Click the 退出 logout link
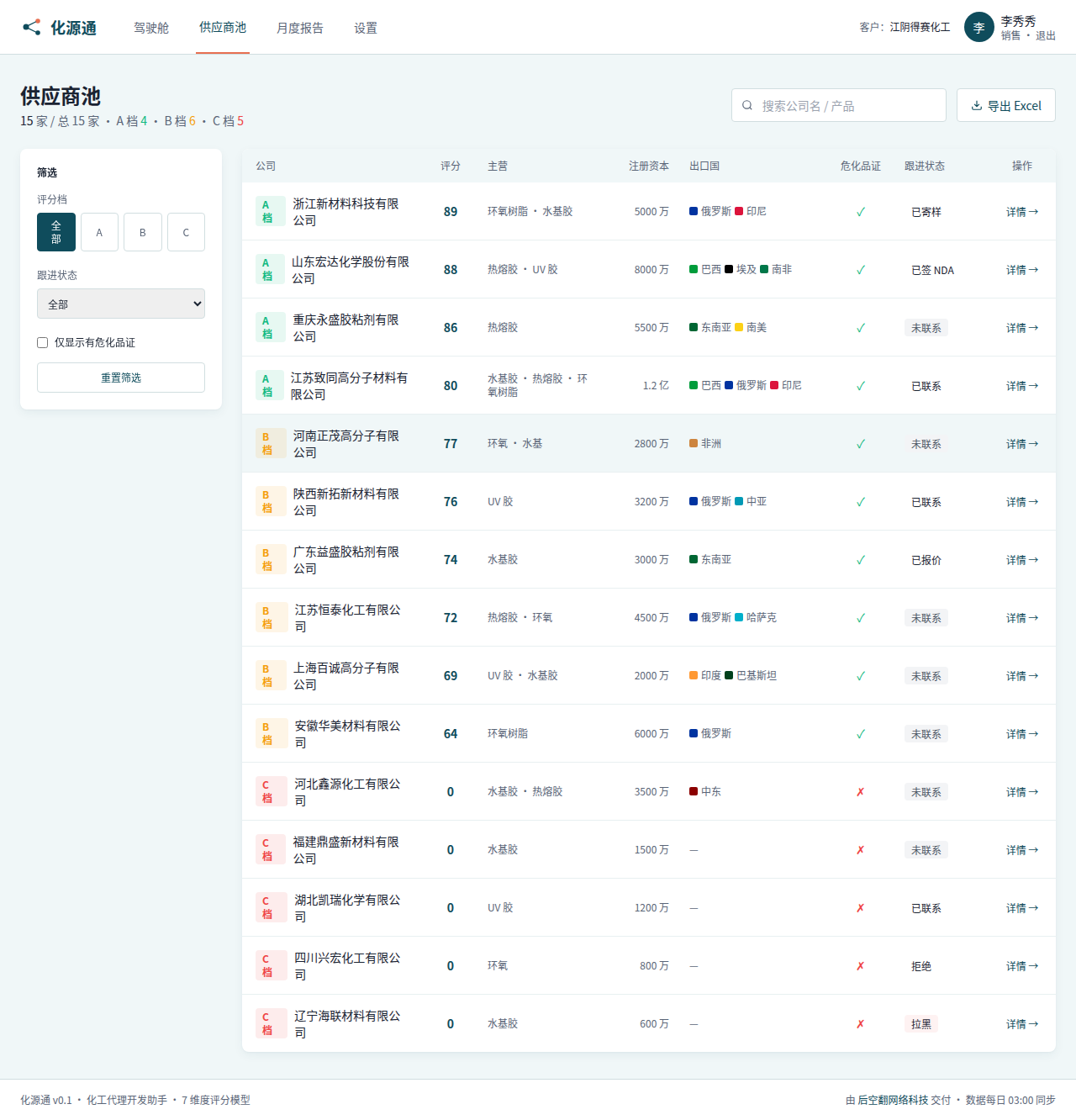This screenshot has width=1076, height=1120. [1046, 35]
